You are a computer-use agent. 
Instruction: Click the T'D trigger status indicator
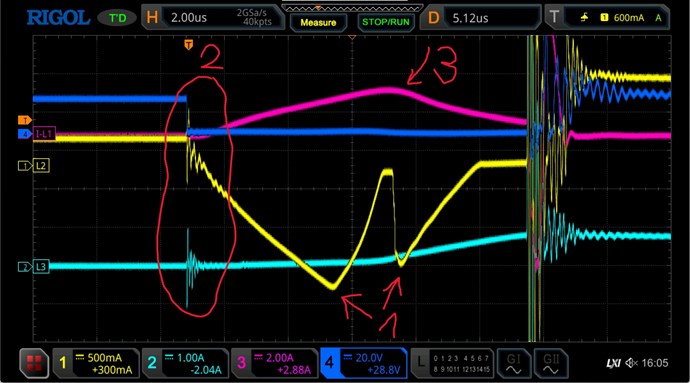click(117, 18)
